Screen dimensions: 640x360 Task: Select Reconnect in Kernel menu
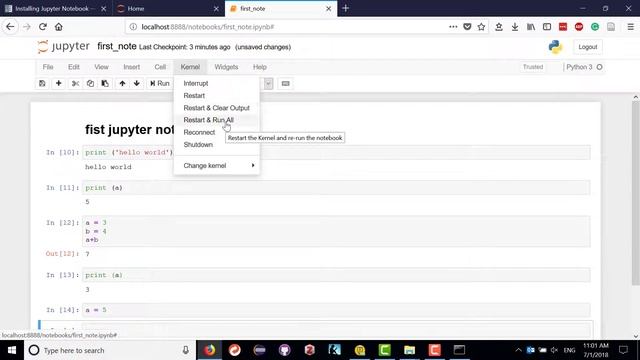point(216,132)
